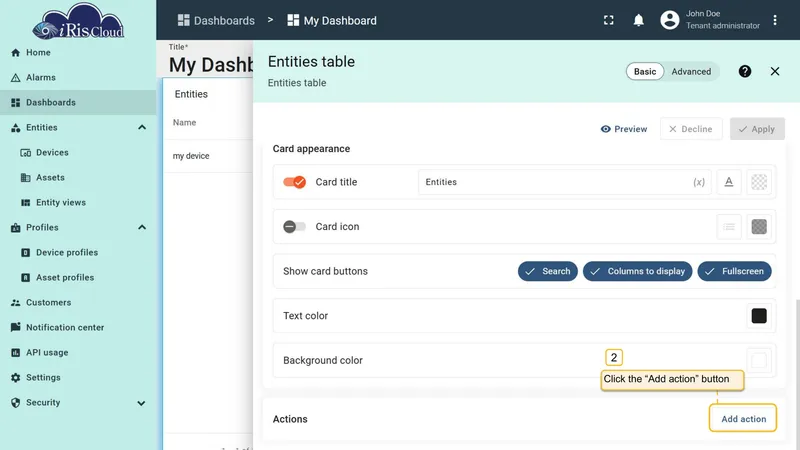The image size is (800, 450).
Task: Open the Text color black swatch
Action: (x=759, y=316)
